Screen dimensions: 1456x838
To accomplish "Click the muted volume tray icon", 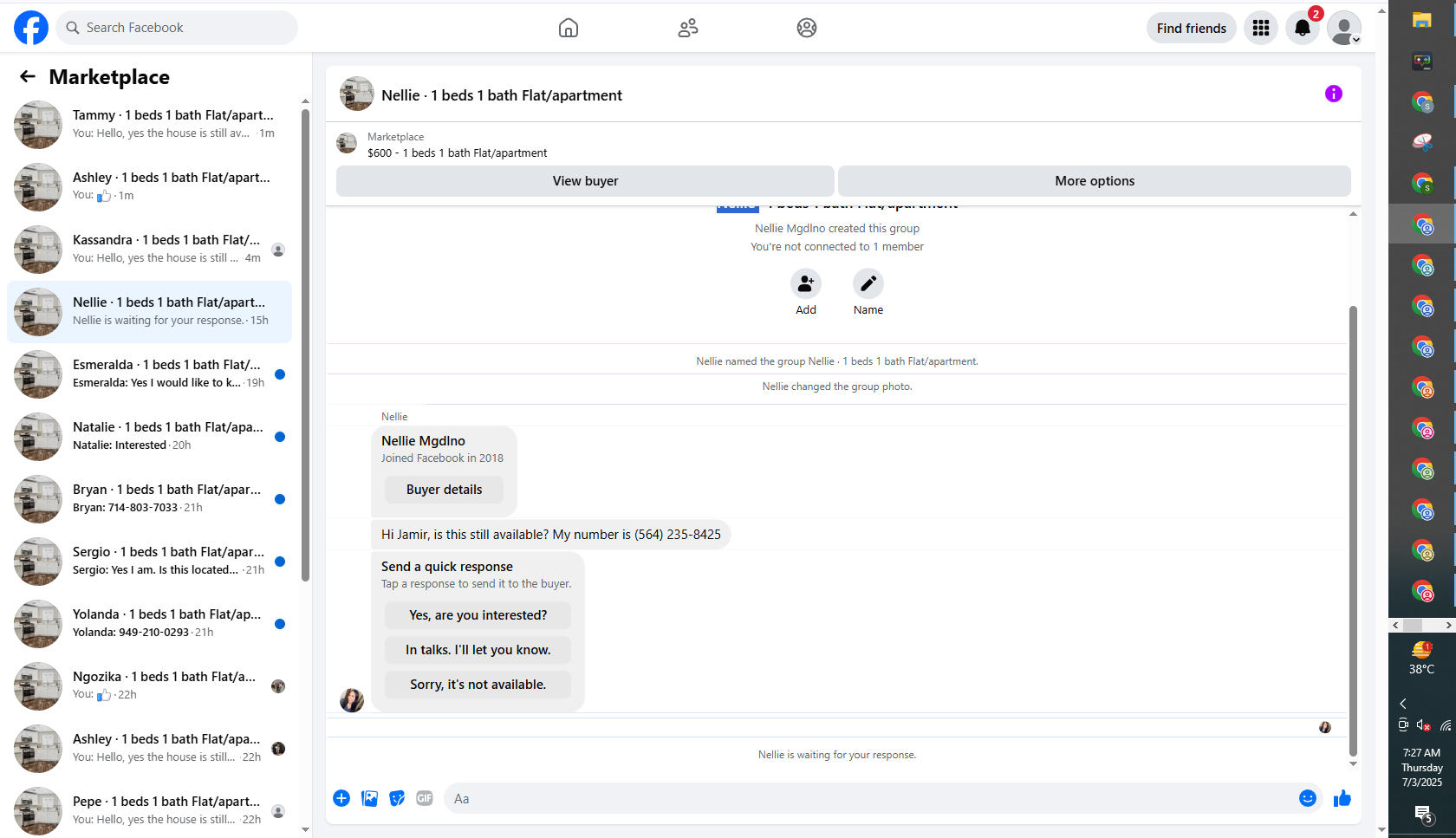I will [x=1424, y=725].
